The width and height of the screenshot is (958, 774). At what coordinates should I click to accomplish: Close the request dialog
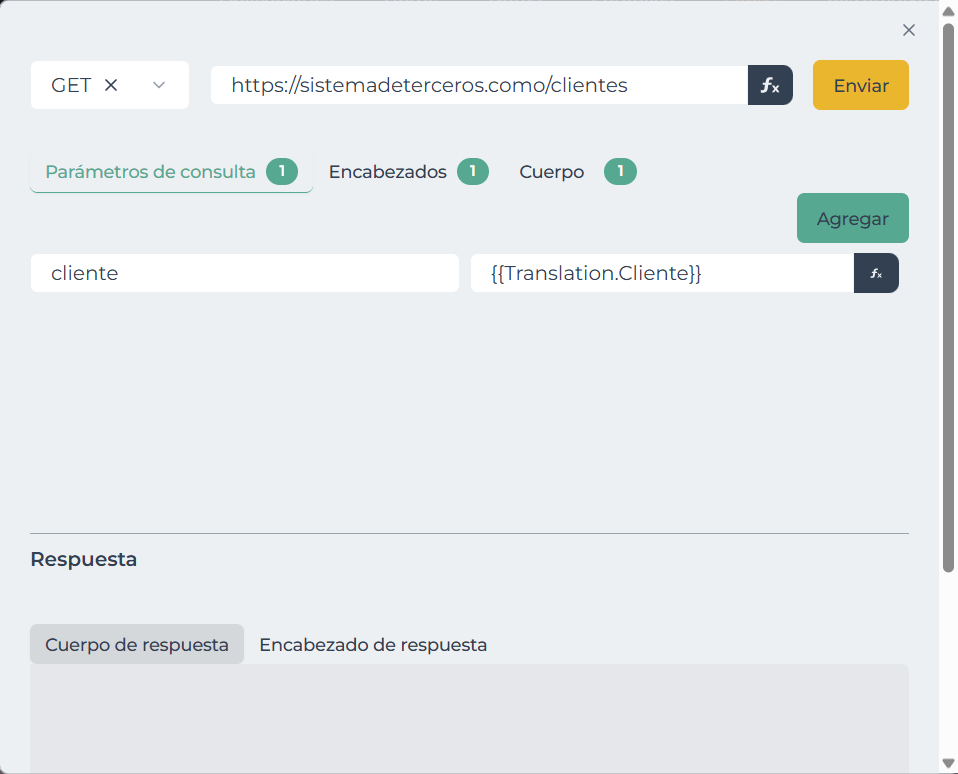click(908, 30)
